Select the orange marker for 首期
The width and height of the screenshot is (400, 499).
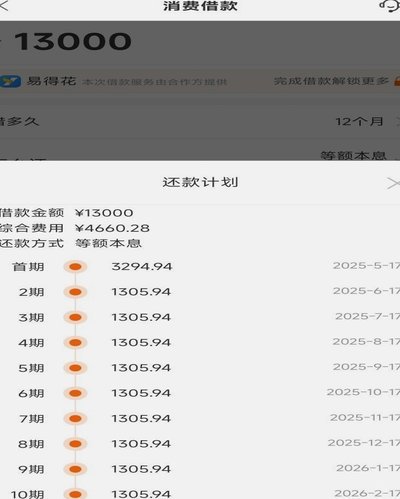click(x=75, y=267)
